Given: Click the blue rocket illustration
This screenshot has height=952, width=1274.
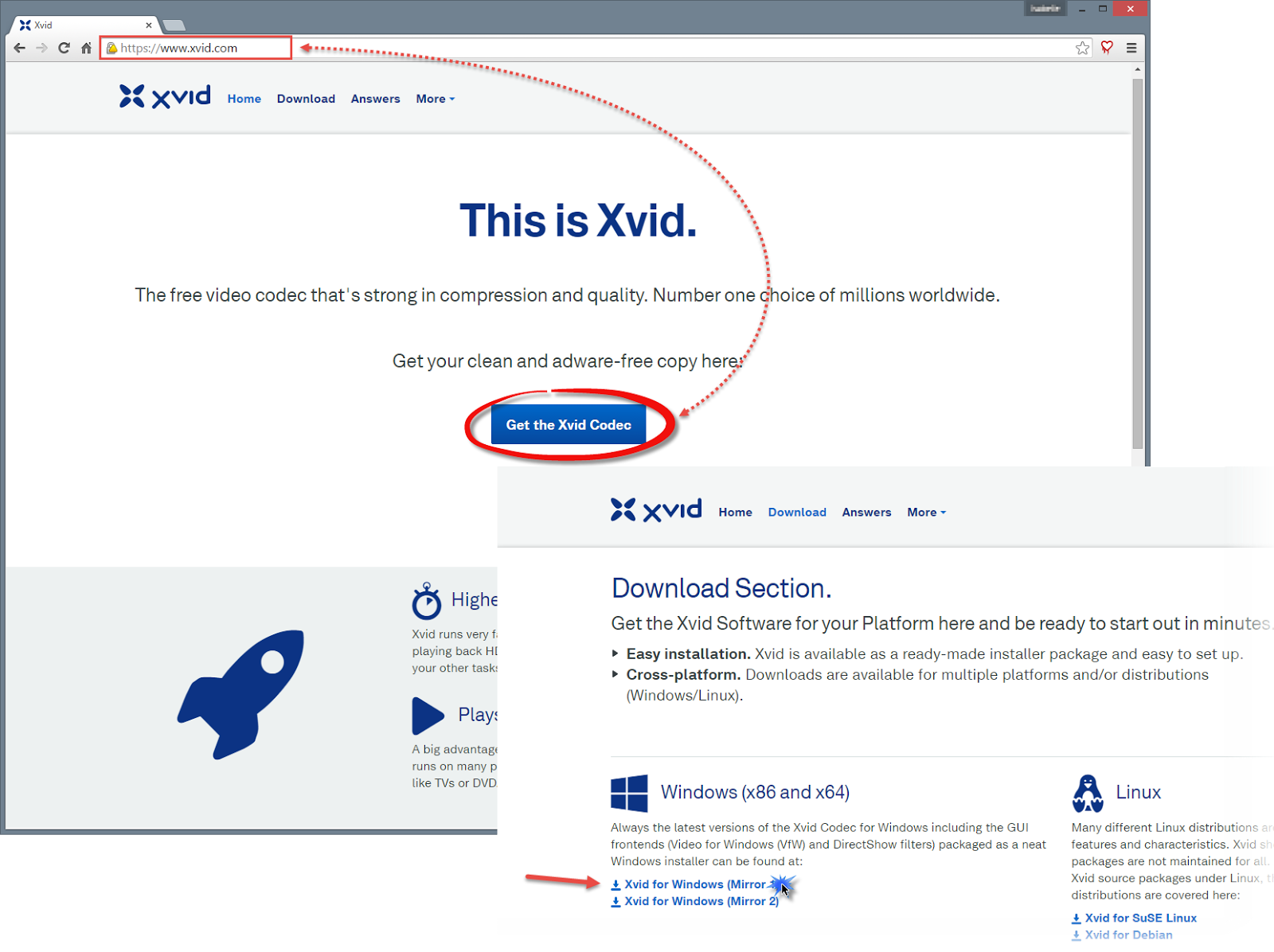Looking at the screenshot, I should [x=241, y=694].
